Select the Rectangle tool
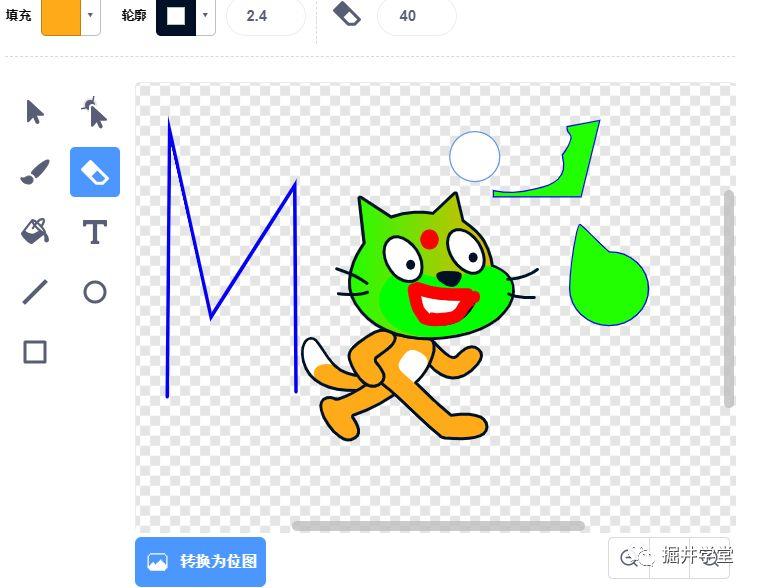The width and height of the screenshot is (758, 588). coord(35,352)
